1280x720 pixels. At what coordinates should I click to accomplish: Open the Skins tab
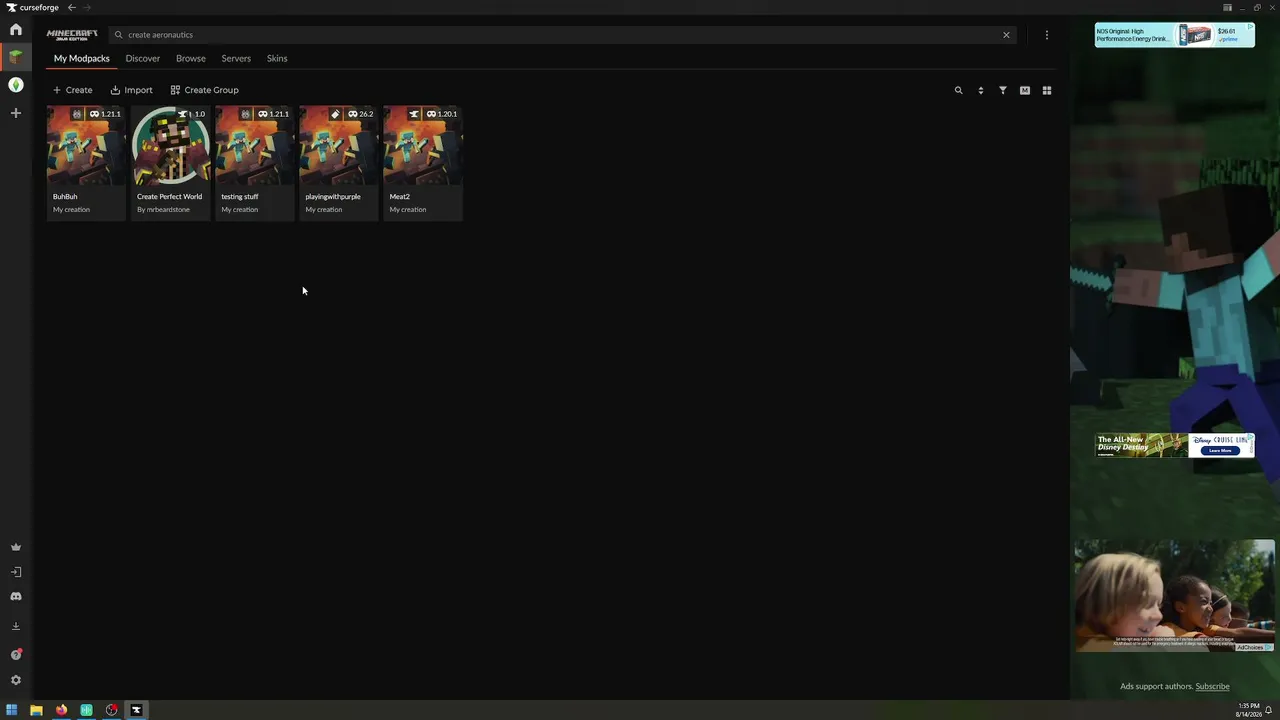click(277, 58)
